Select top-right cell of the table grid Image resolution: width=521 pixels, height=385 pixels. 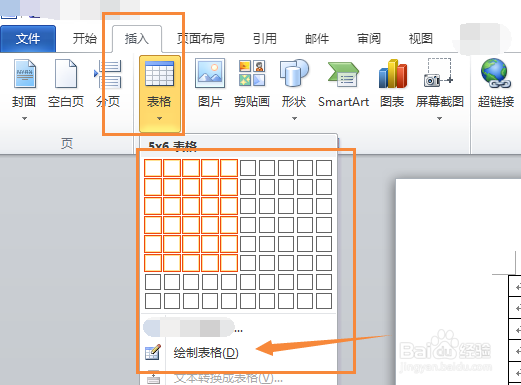point(324,168)
